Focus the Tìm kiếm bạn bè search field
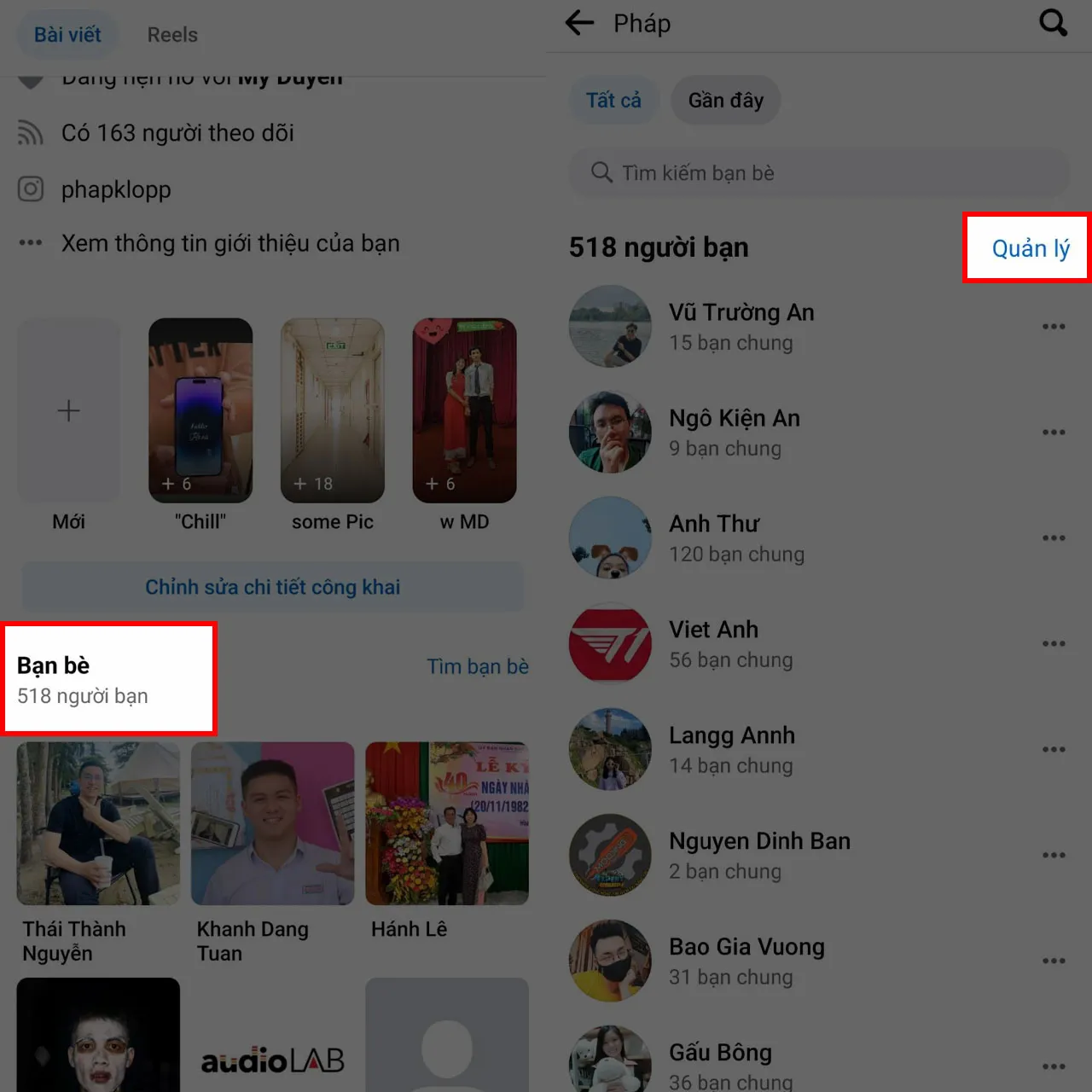 (x=819, y=173)
